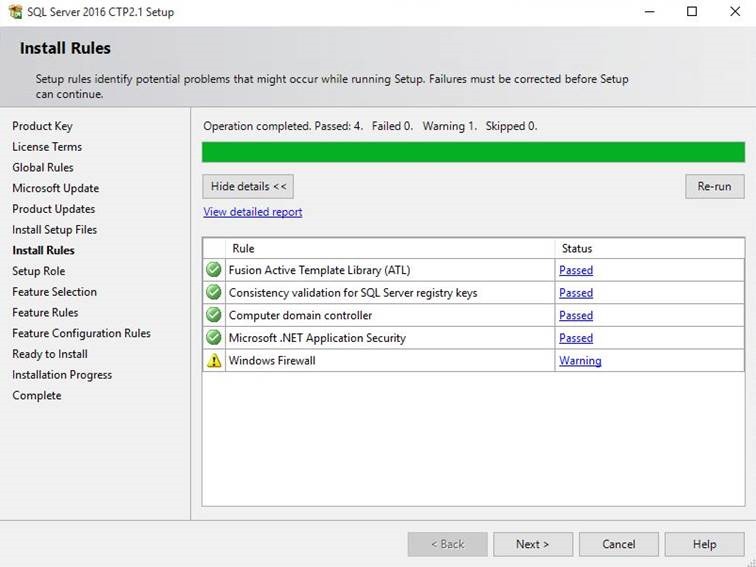The height and width of the screenshot is (567, 756).
Task: Select the Product Key step
Action: pyautogui.click(x=42, y=126)
